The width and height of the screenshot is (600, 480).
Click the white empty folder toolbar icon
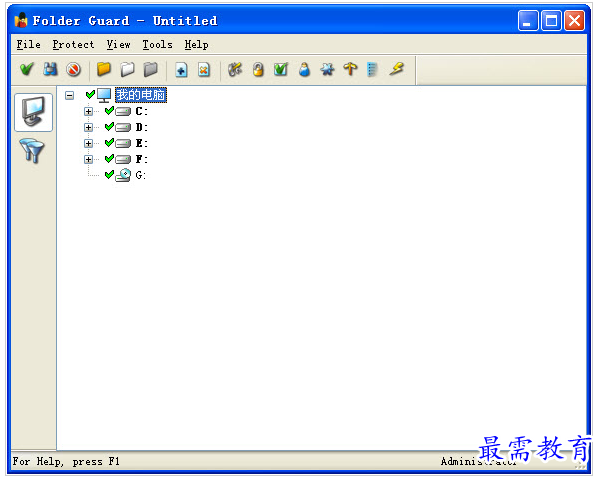(127, 70)
